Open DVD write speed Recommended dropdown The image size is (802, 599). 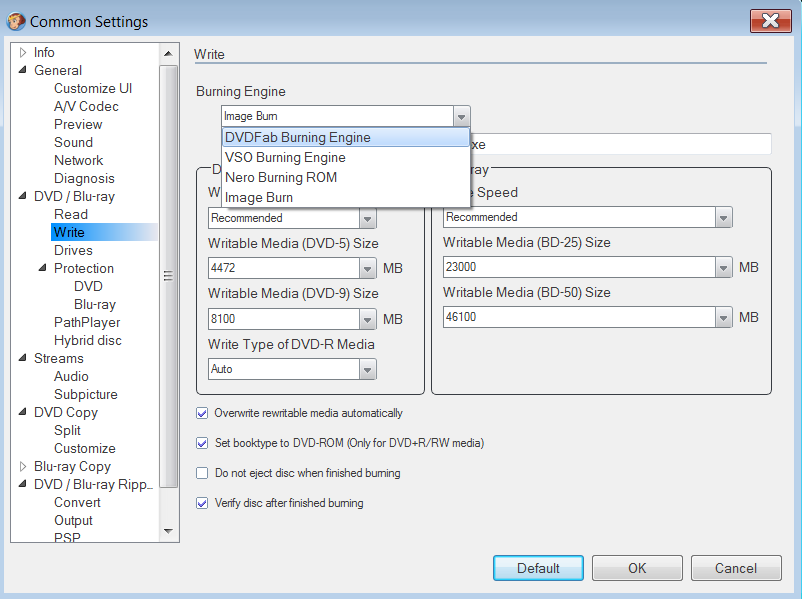coord(367,219)
